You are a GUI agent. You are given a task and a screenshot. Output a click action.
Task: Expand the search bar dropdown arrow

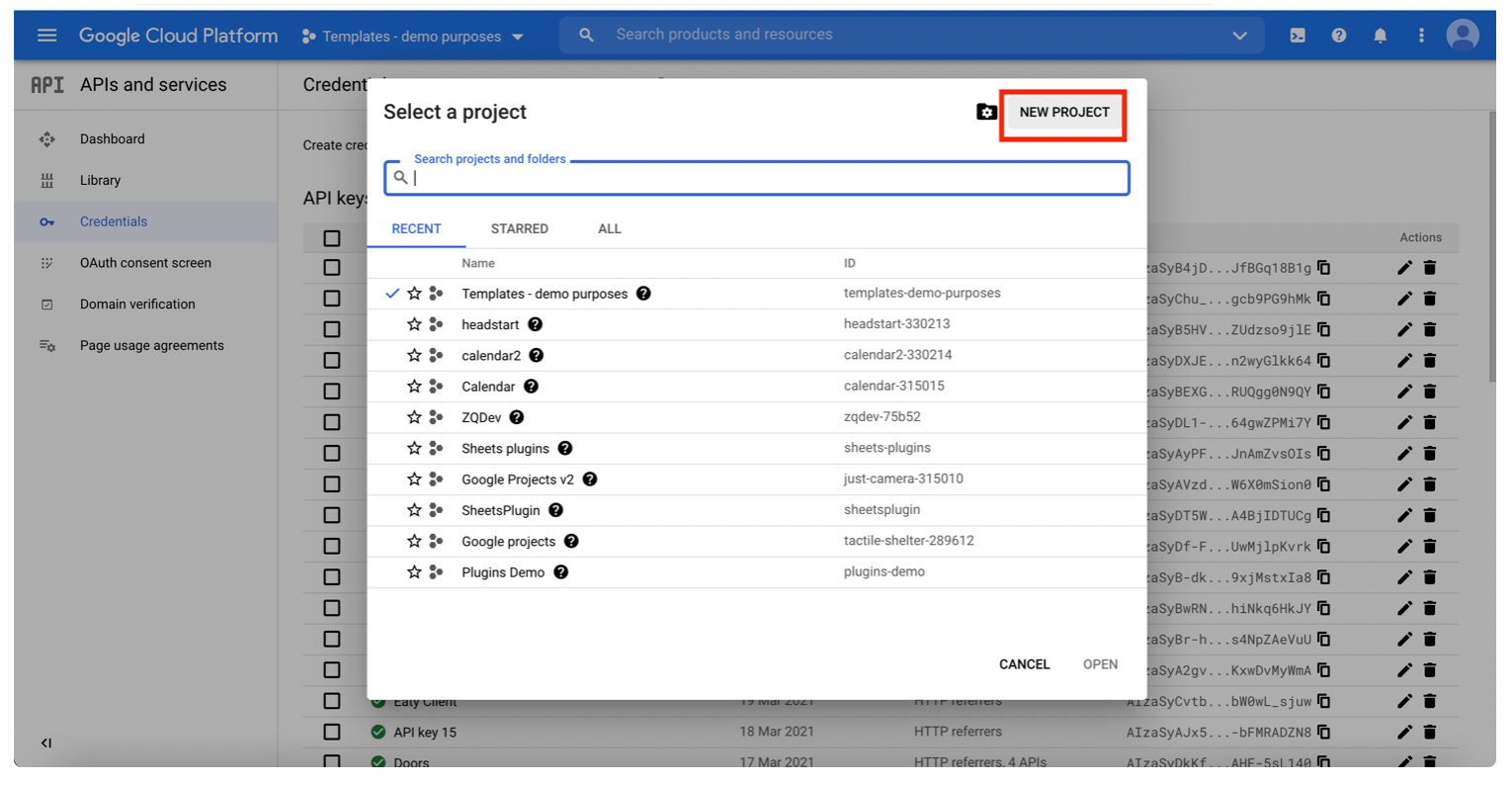coord(1239,36)
